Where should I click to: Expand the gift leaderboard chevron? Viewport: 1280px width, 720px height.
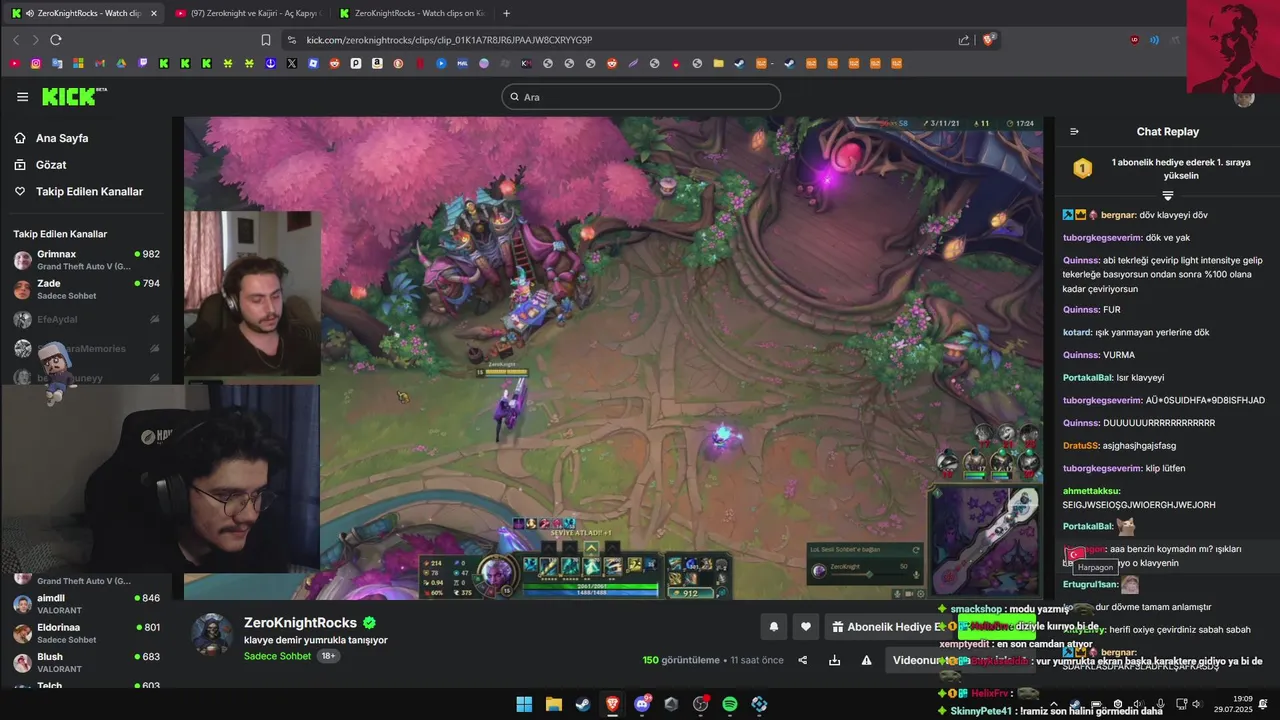1167,195
